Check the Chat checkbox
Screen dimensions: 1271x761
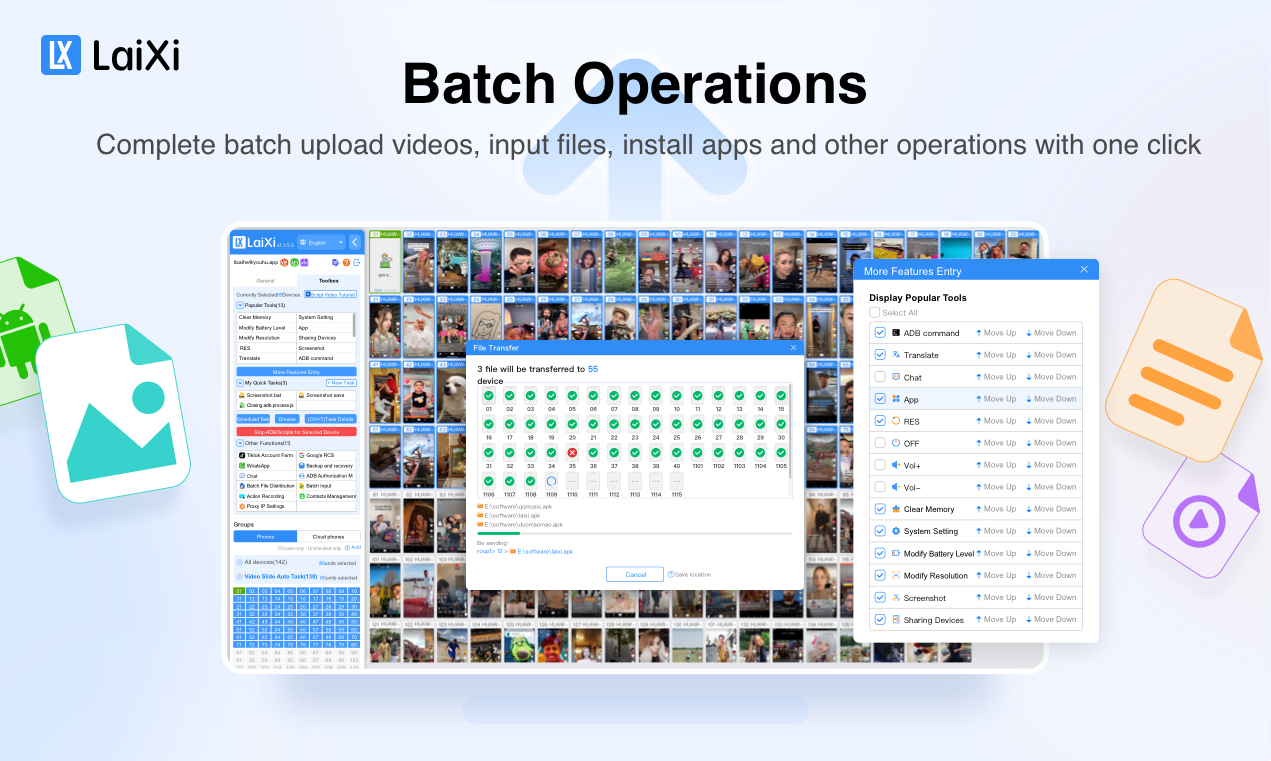[880, 377]
